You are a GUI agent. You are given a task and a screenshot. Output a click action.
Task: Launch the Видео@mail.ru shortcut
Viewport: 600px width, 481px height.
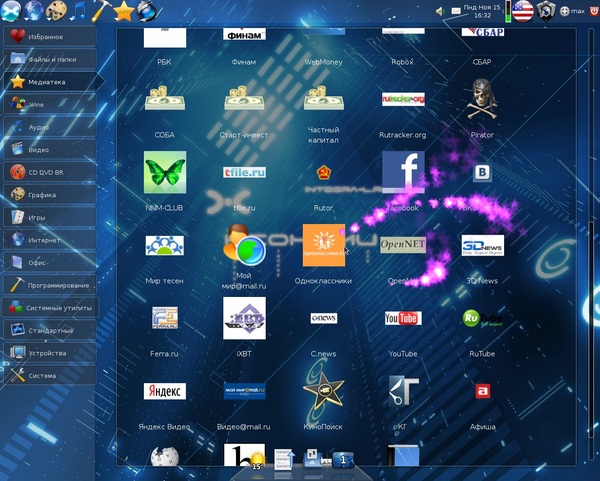click(x=244, y=391)
